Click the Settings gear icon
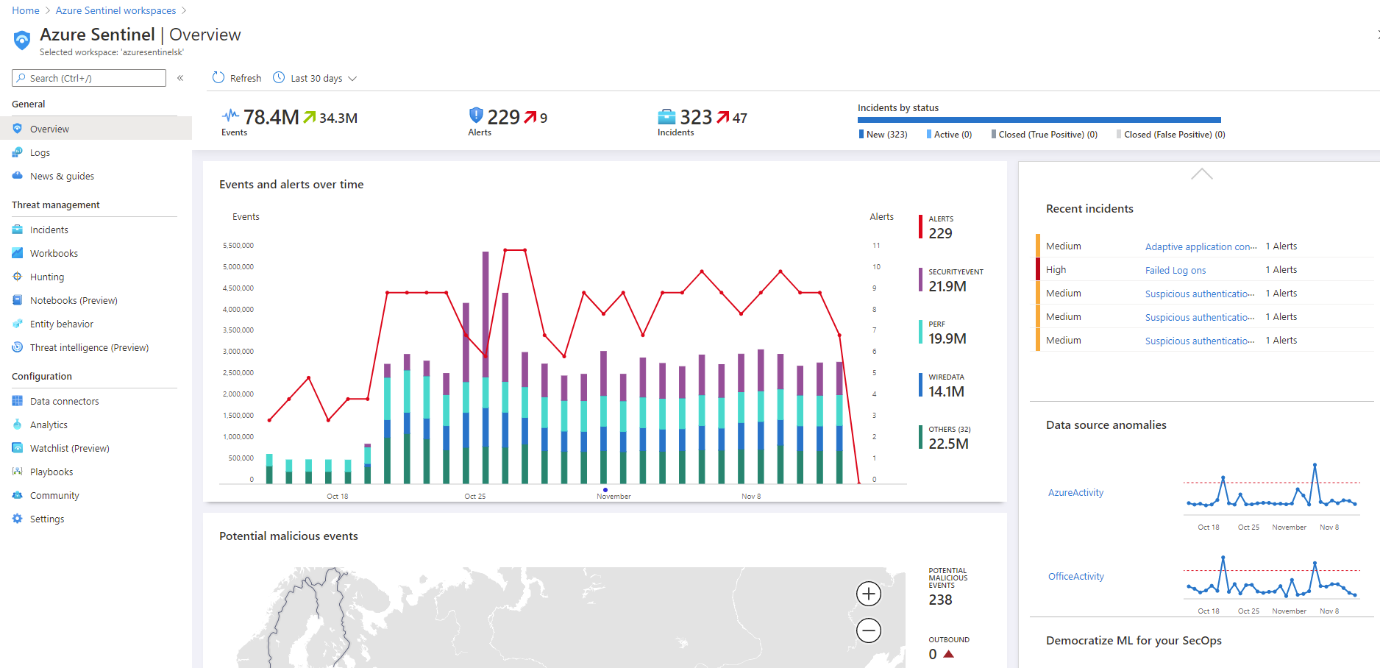Viewport: 1380px width, 668px height. 18,519
